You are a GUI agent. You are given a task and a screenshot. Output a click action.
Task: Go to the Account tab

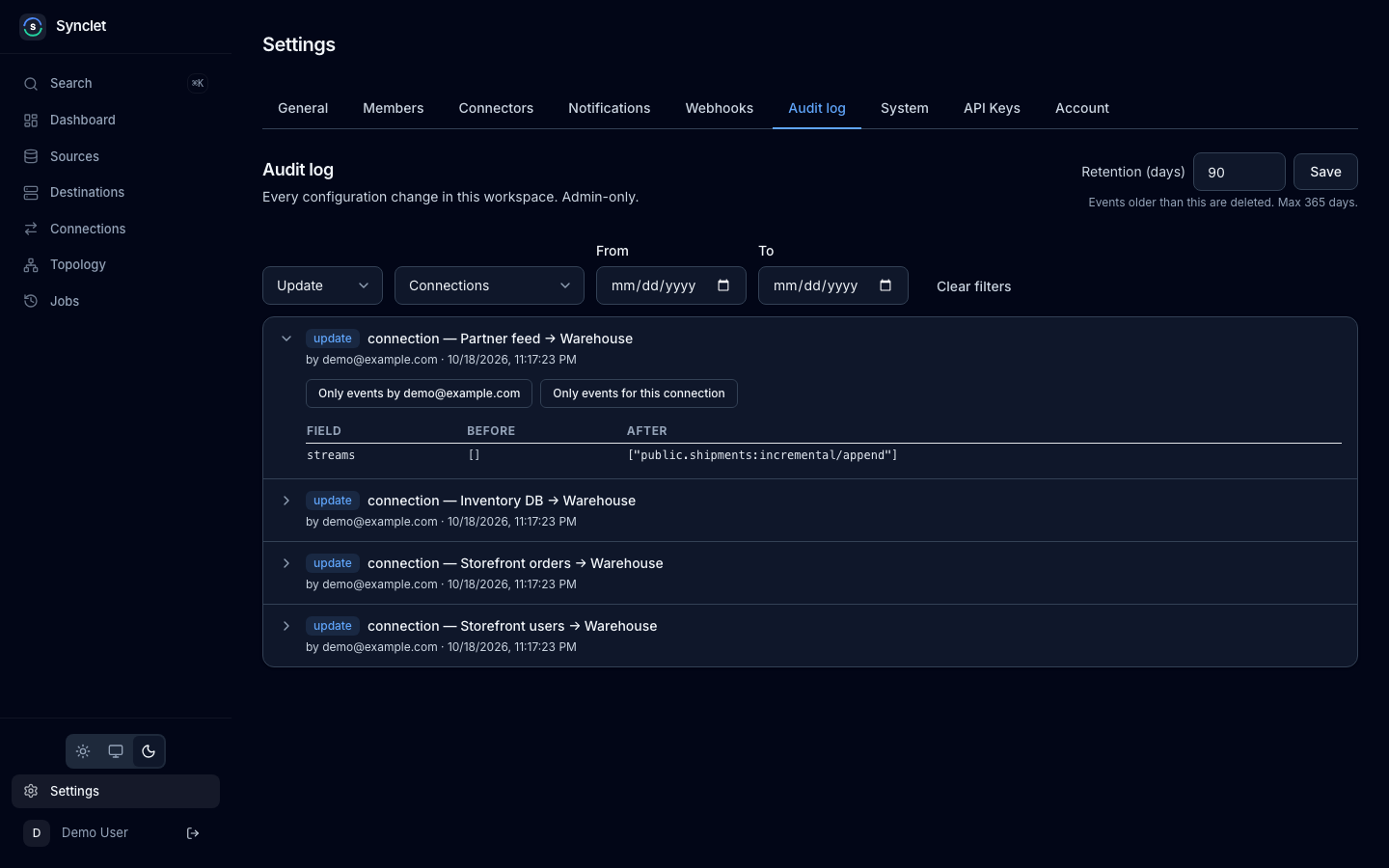[1082, 108]
